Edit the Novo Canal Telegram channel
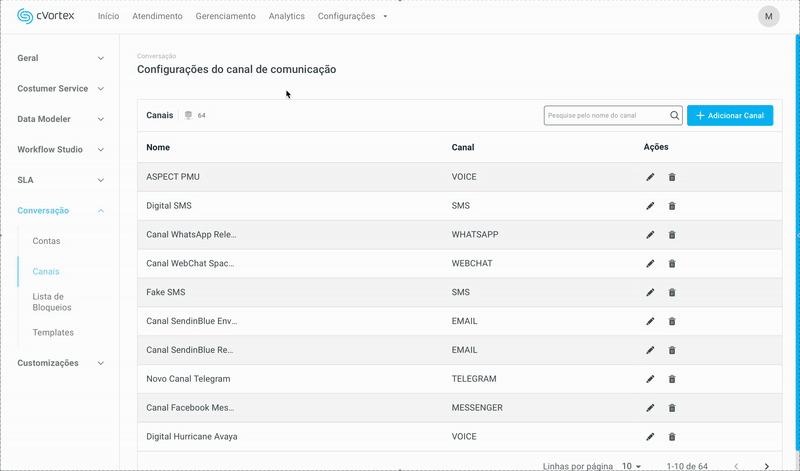The image size is (800, 471). 650,379
